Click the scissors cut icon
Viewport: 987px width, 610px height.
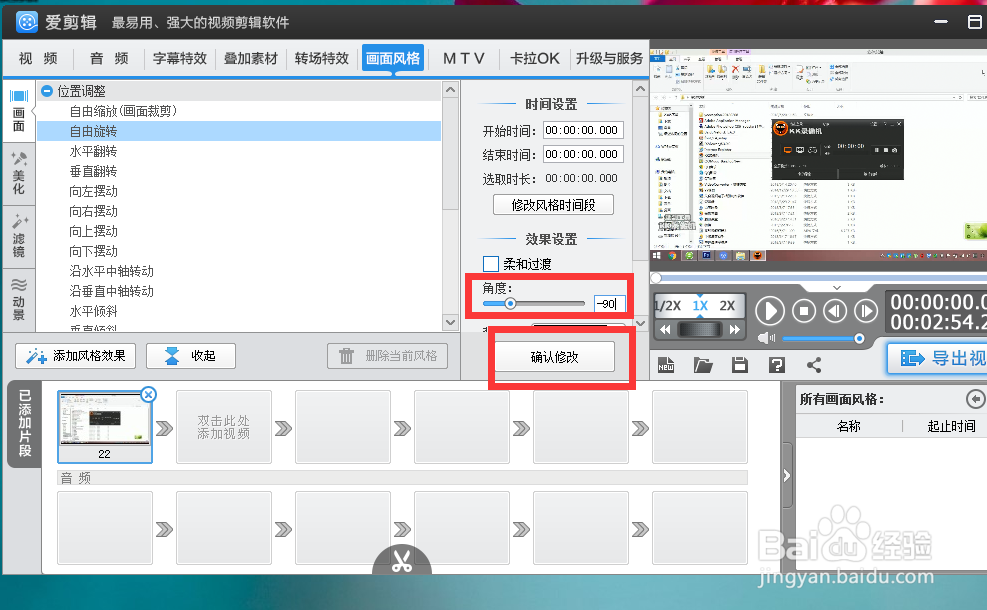click(x=402, y=560)
